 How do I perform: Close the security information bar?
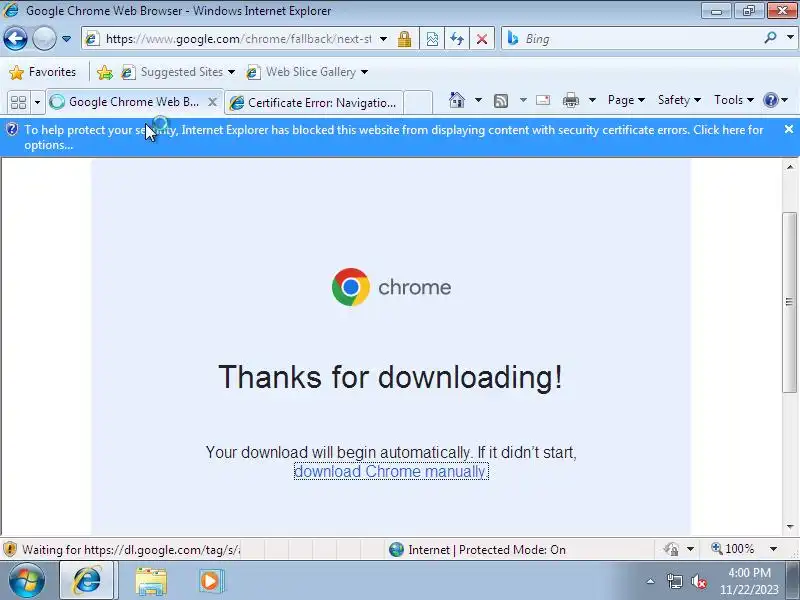(x=789, y=130)
